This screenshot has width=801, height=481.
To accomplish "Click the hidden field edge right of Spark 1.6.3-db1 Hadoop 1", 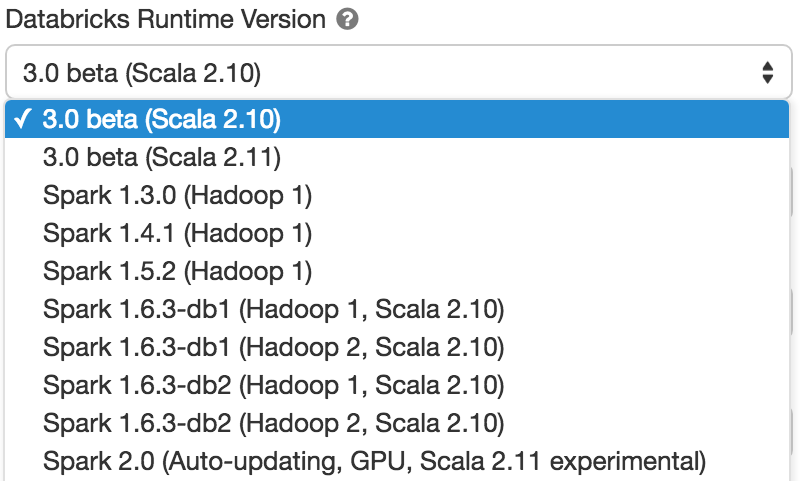I will click(795, 312).
